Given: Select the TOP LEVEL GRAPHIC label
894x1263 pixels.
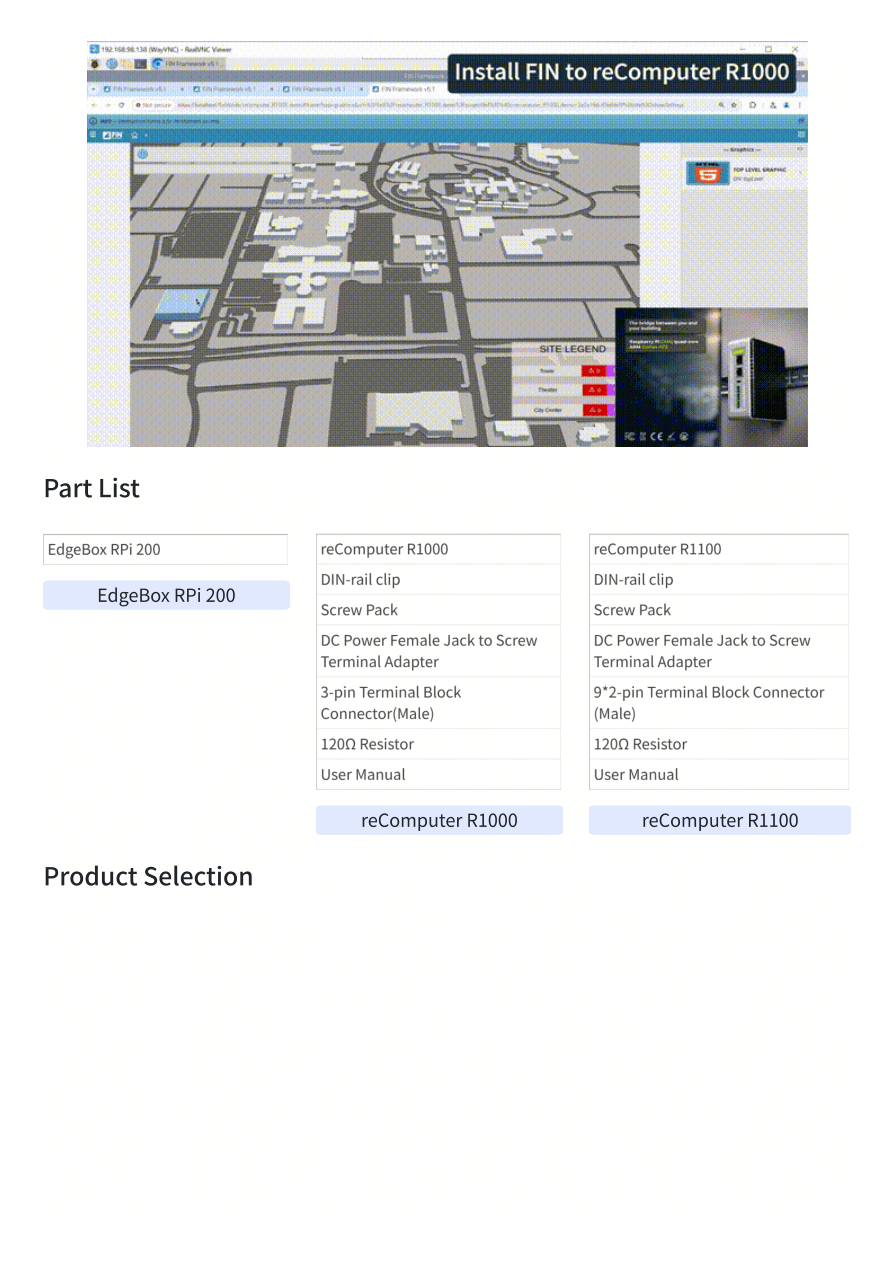Looking at the screenshot, I should click(760, 169).
